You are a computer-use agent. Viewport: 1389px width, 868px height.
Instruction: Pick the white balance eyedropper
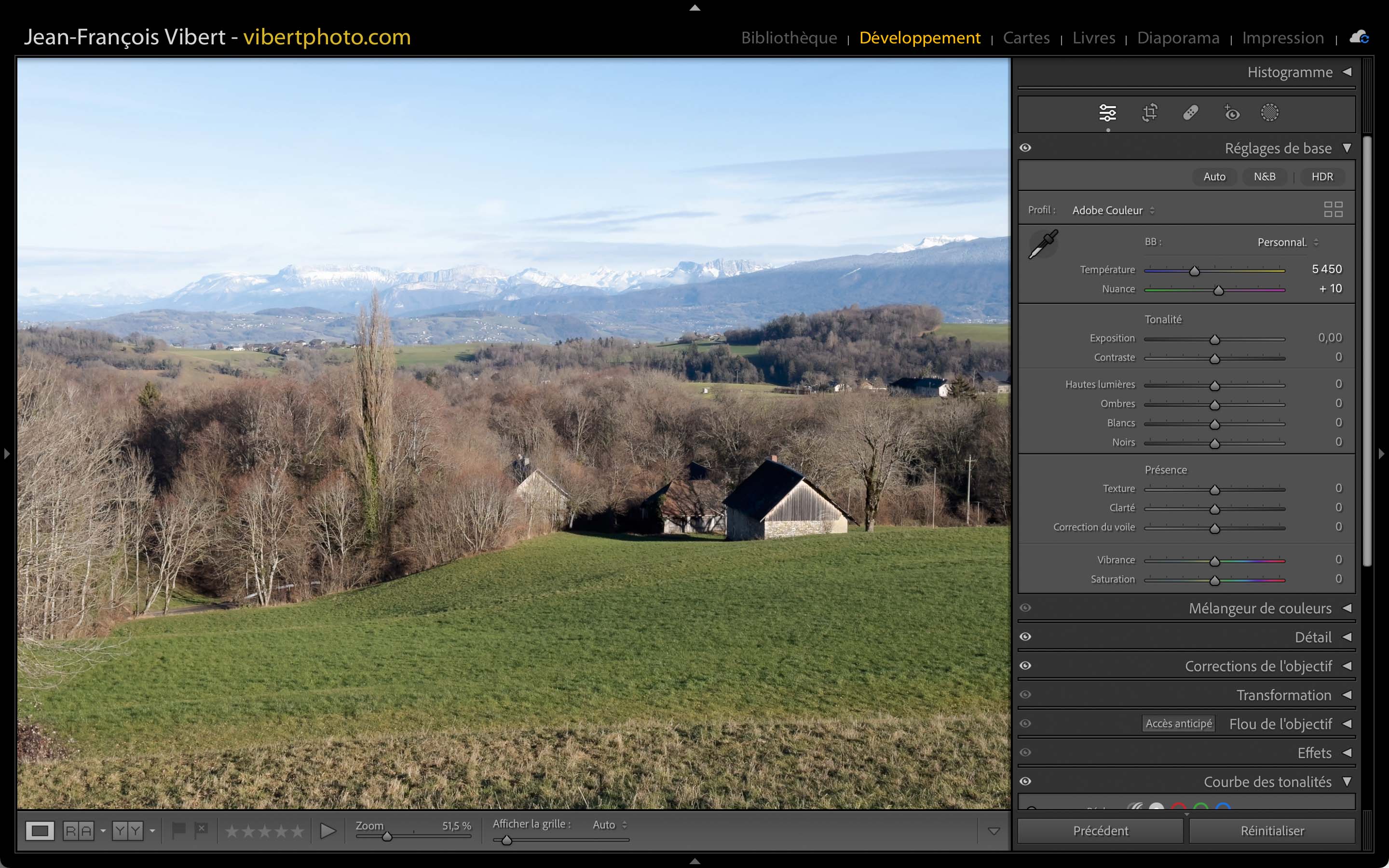(1043, 244)
